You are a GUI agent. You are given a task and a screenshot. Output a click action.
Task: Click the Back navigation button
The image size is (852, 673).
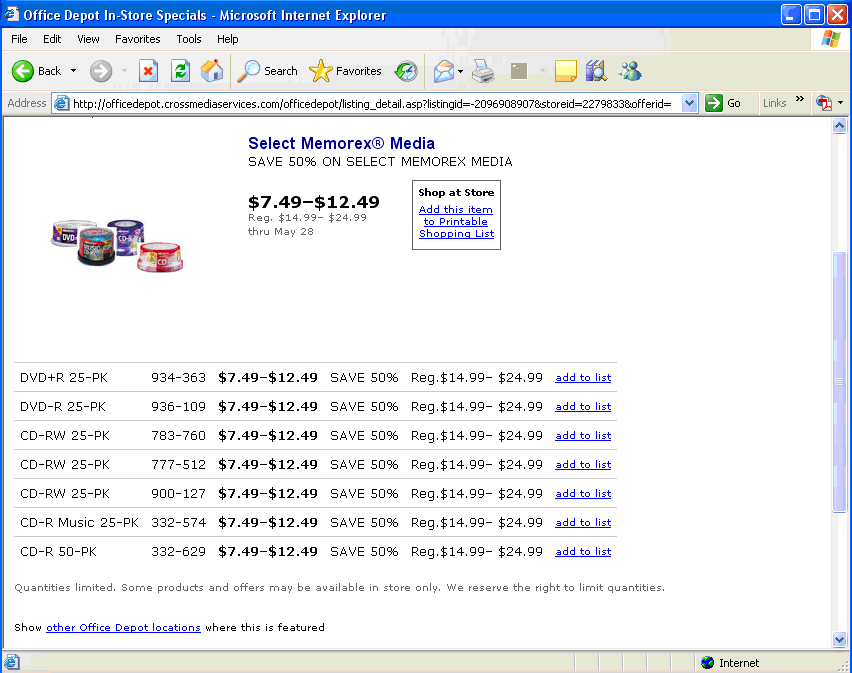37,71
